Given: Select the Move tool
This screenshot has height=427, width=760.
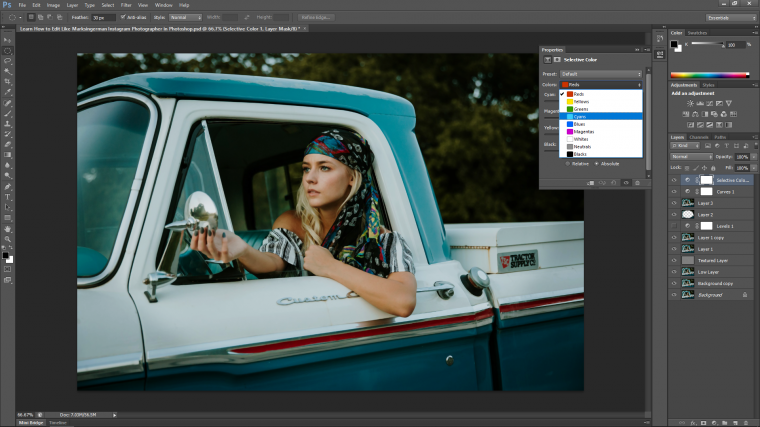Looking at the screenshot, I should 7,40.
